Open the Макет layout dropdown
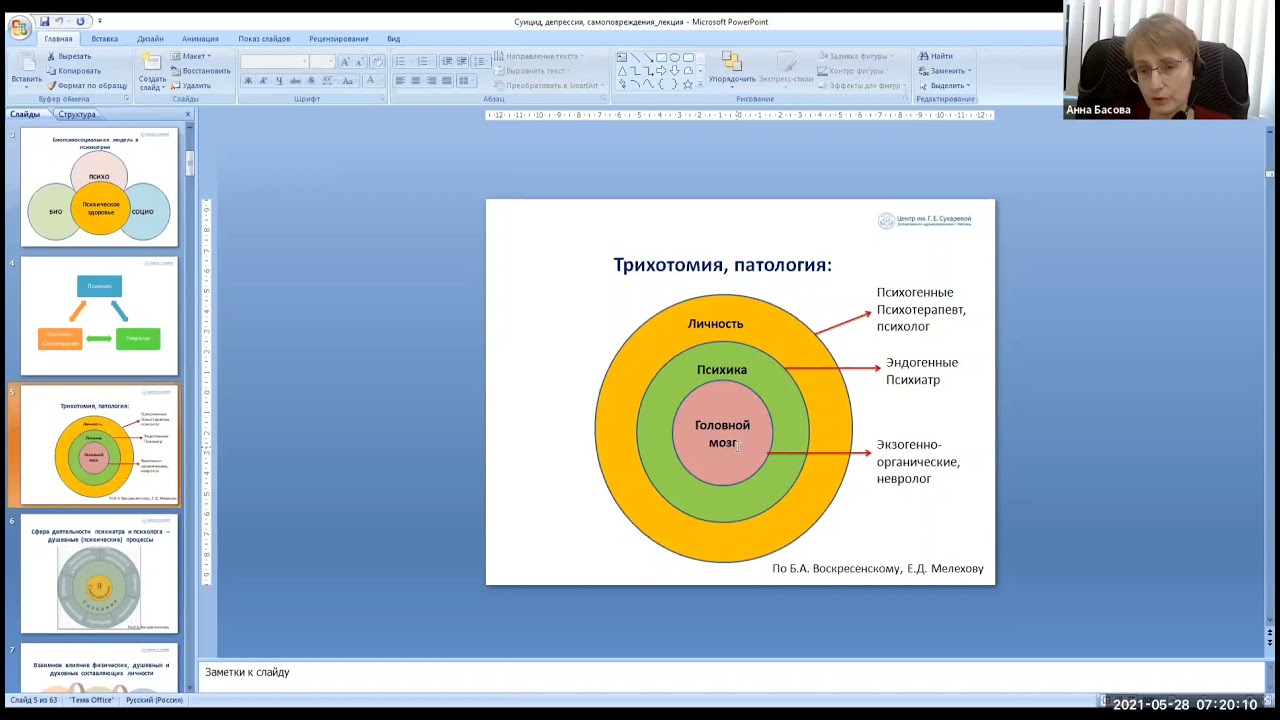This screenshot has width=1280, height=720. [190, 56]
